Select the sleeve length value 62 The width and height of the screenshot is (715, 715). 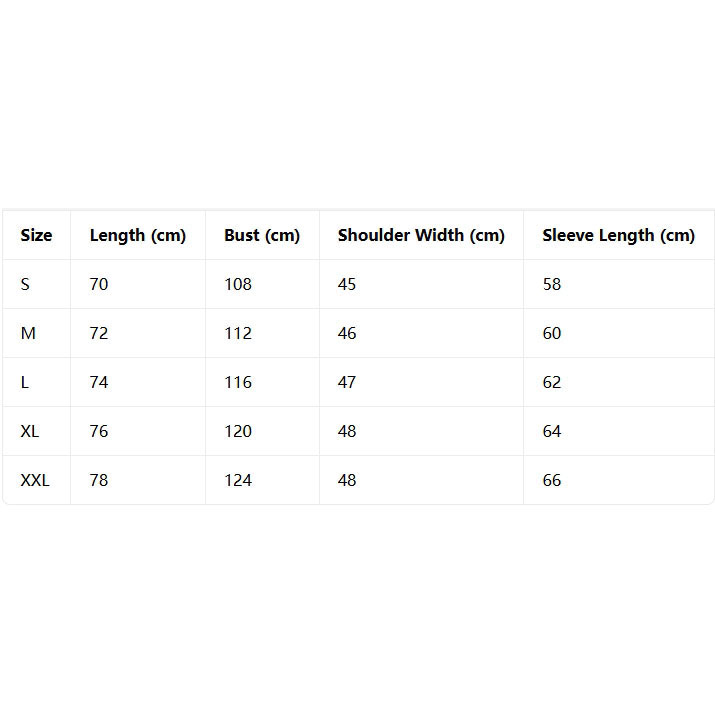pyautogui.click(x=552, y=382)
